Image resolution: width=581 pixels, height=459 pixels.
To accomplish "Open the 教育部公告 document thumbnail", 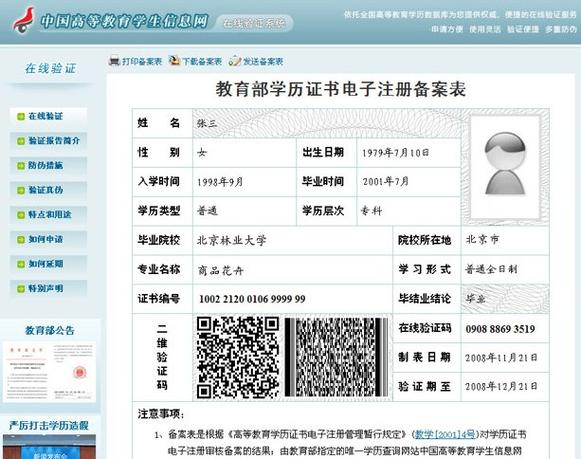I will pos(49,372).
